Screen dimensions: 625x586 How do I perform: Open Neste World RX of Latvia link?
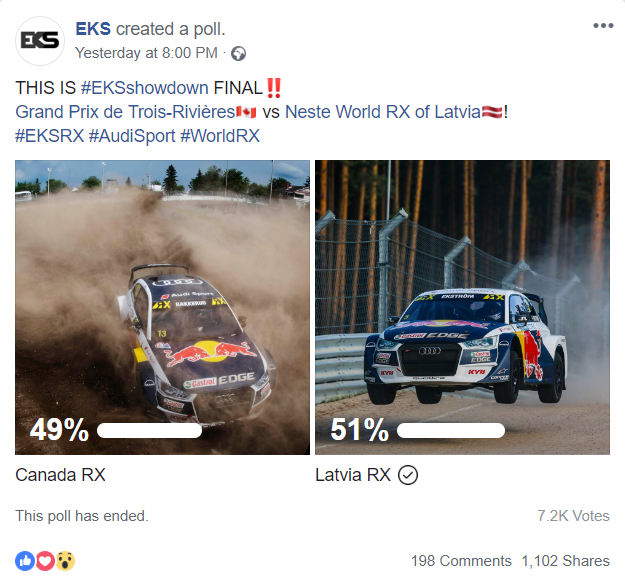point(383,112)
